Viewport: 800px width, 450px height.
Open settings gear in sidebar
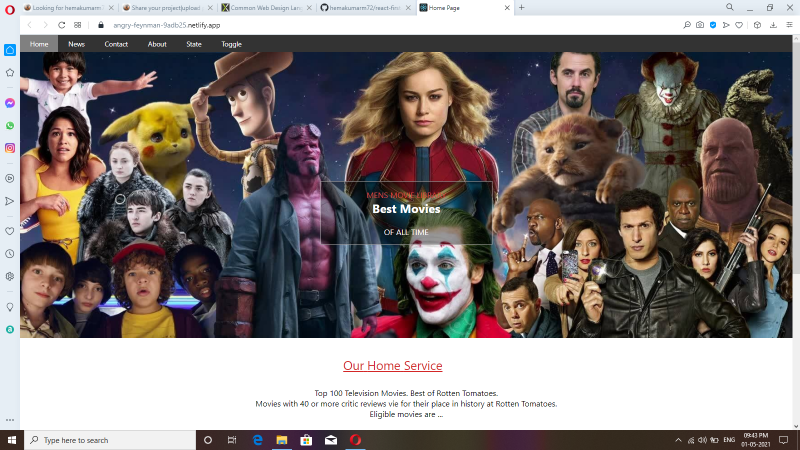(x=10, y=276)
